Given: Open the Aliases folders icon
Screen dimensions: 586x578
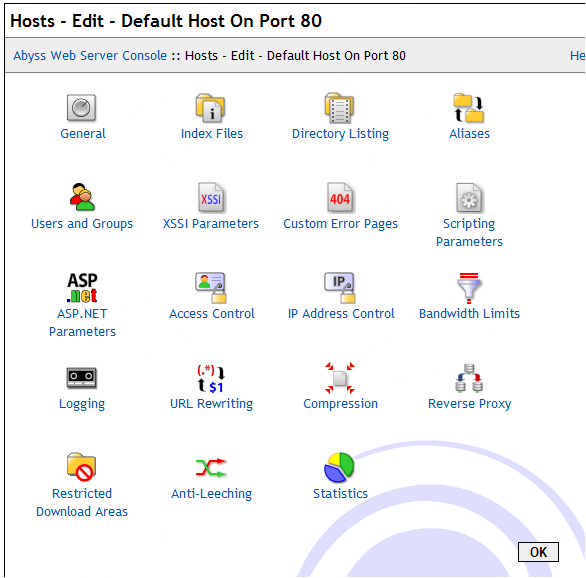Looking at the screenshot, I should coord(469,108).
